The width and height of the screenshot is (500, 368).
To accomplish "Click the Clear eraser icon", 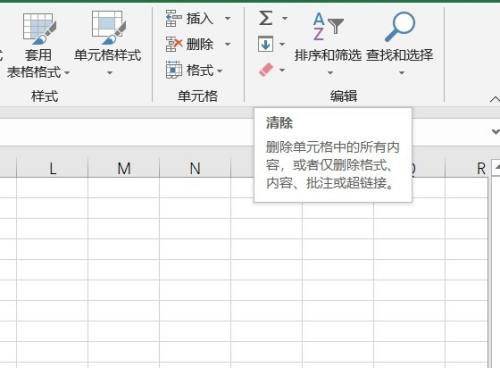I will coord(266,69).
